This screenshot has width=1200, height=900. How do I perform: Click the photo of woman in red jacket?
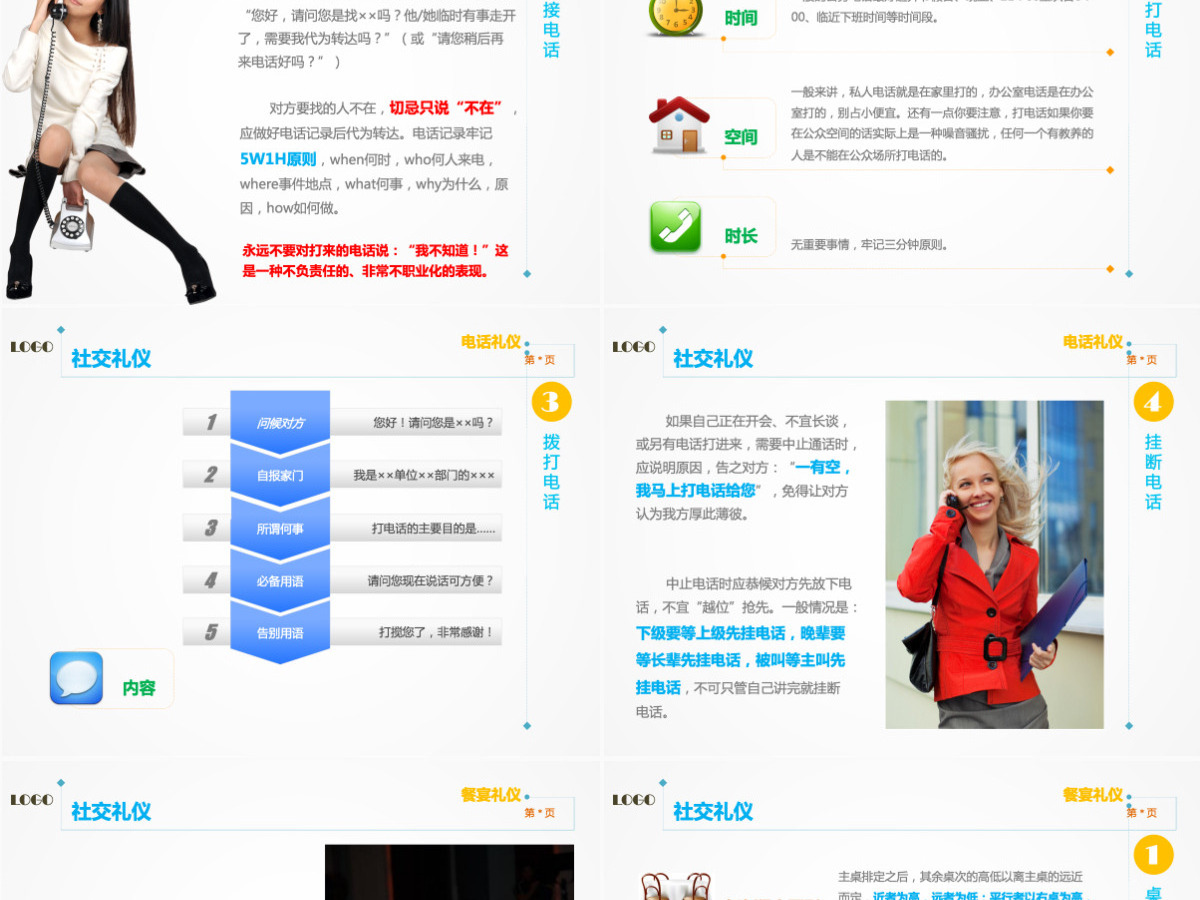coord(994,565)
